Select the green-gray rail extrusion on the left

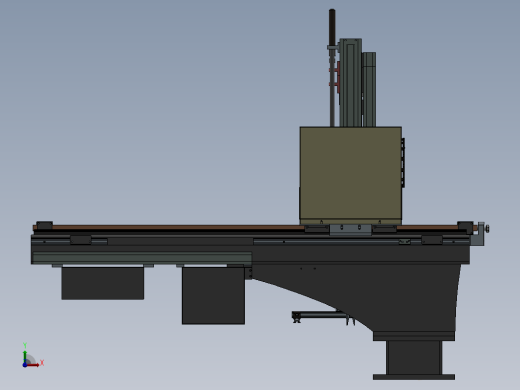pyautogui.click(x=142, y=257)
